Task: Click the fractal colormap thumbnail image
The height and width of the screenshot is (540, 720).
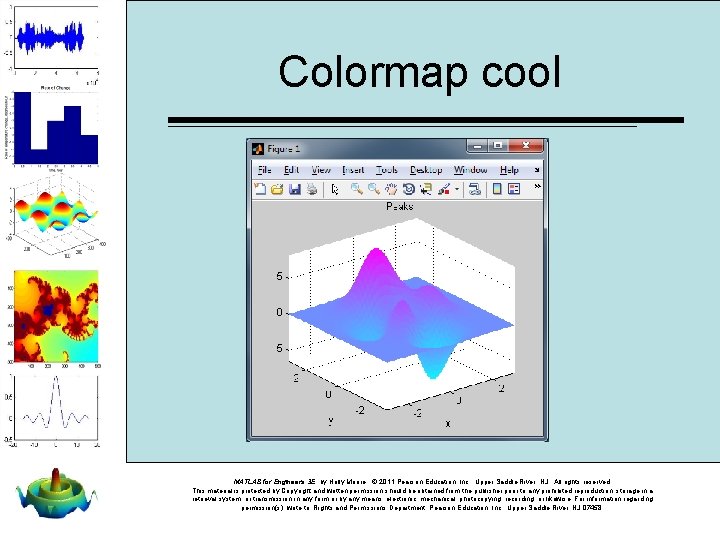Action: click(56, 316)
